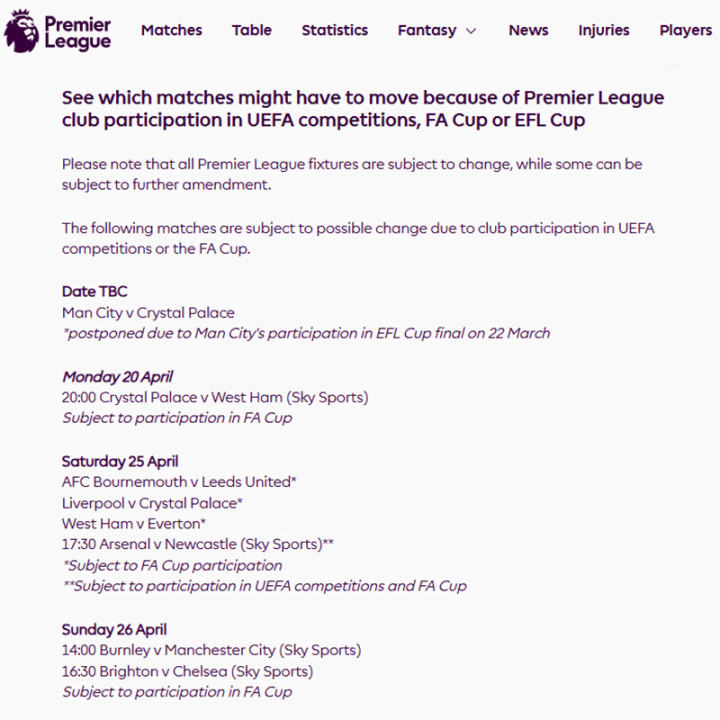
Task: Click the article headline about moved matches
Action: click(x=363, y=109)
